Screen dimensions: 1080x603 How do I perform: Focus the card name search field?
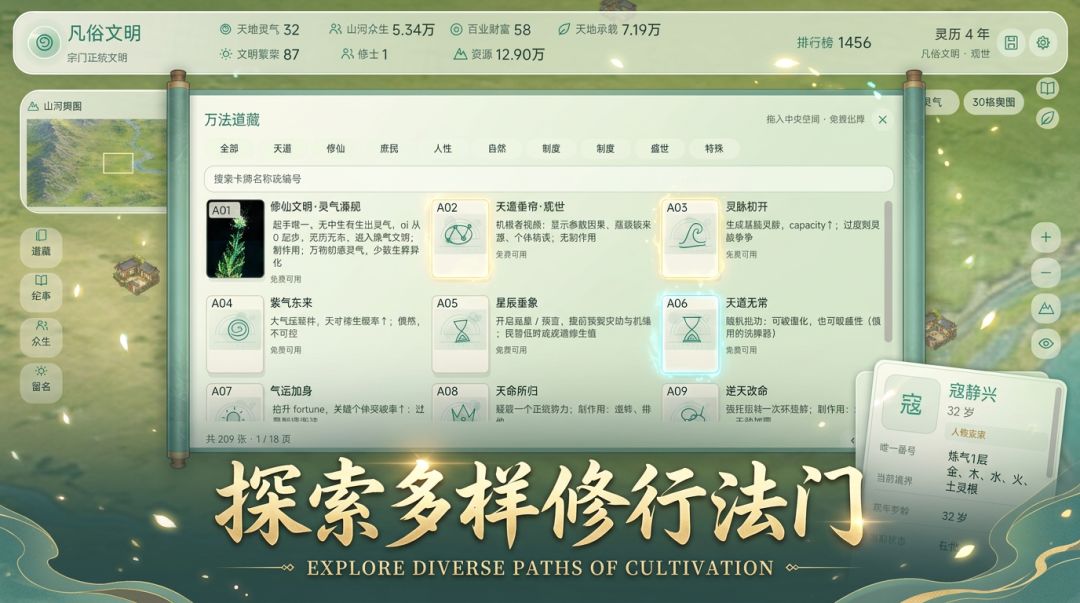548,178
